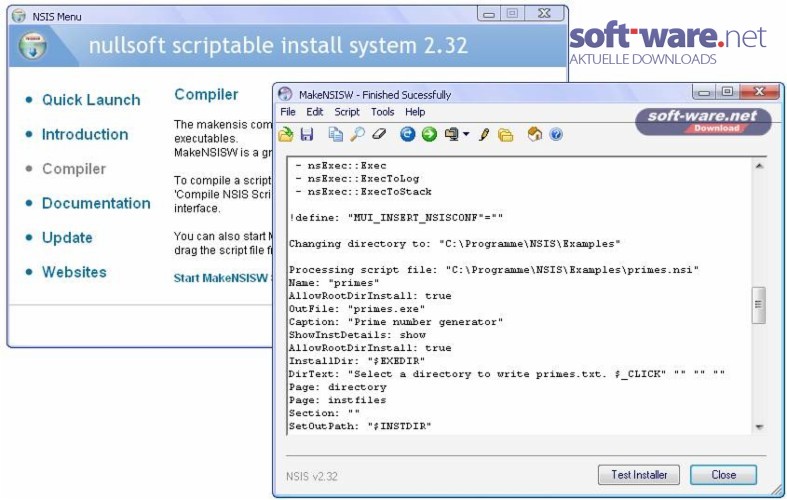The height and width of the screenshot is (500, 787).
Task: Click the NSIS logo in the header banner
Action: pos(33,46)
